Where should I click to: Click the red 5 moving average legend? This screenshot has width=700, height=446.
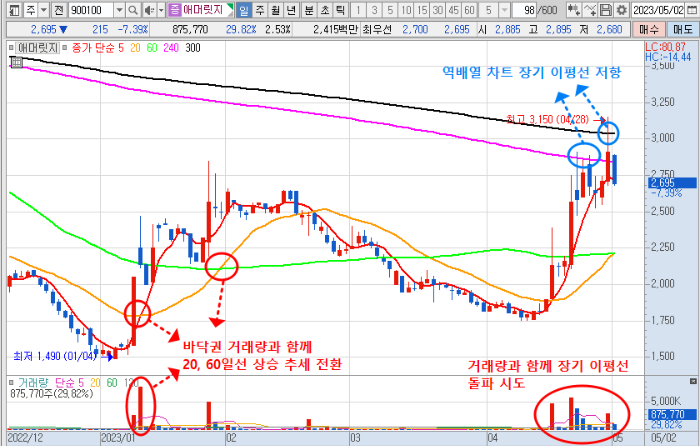[121, 48]
